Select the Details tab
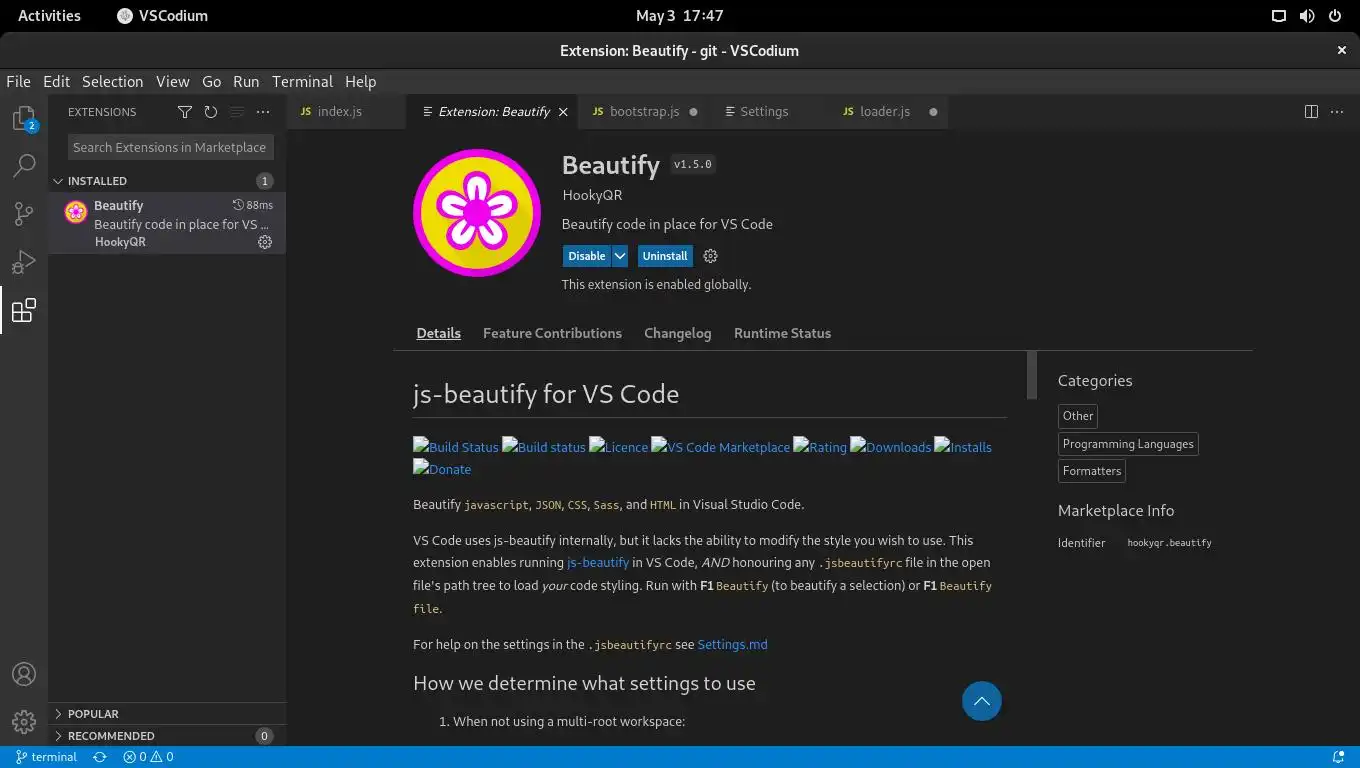This screenshot has width=1360, height=768. click(438, 333)
